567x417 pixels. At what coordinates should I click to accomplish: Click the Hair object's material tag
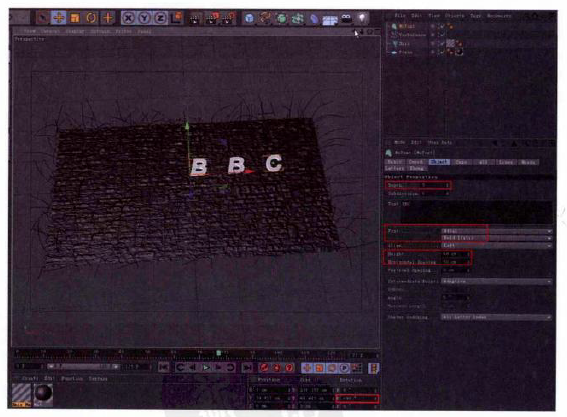(450, 43)
